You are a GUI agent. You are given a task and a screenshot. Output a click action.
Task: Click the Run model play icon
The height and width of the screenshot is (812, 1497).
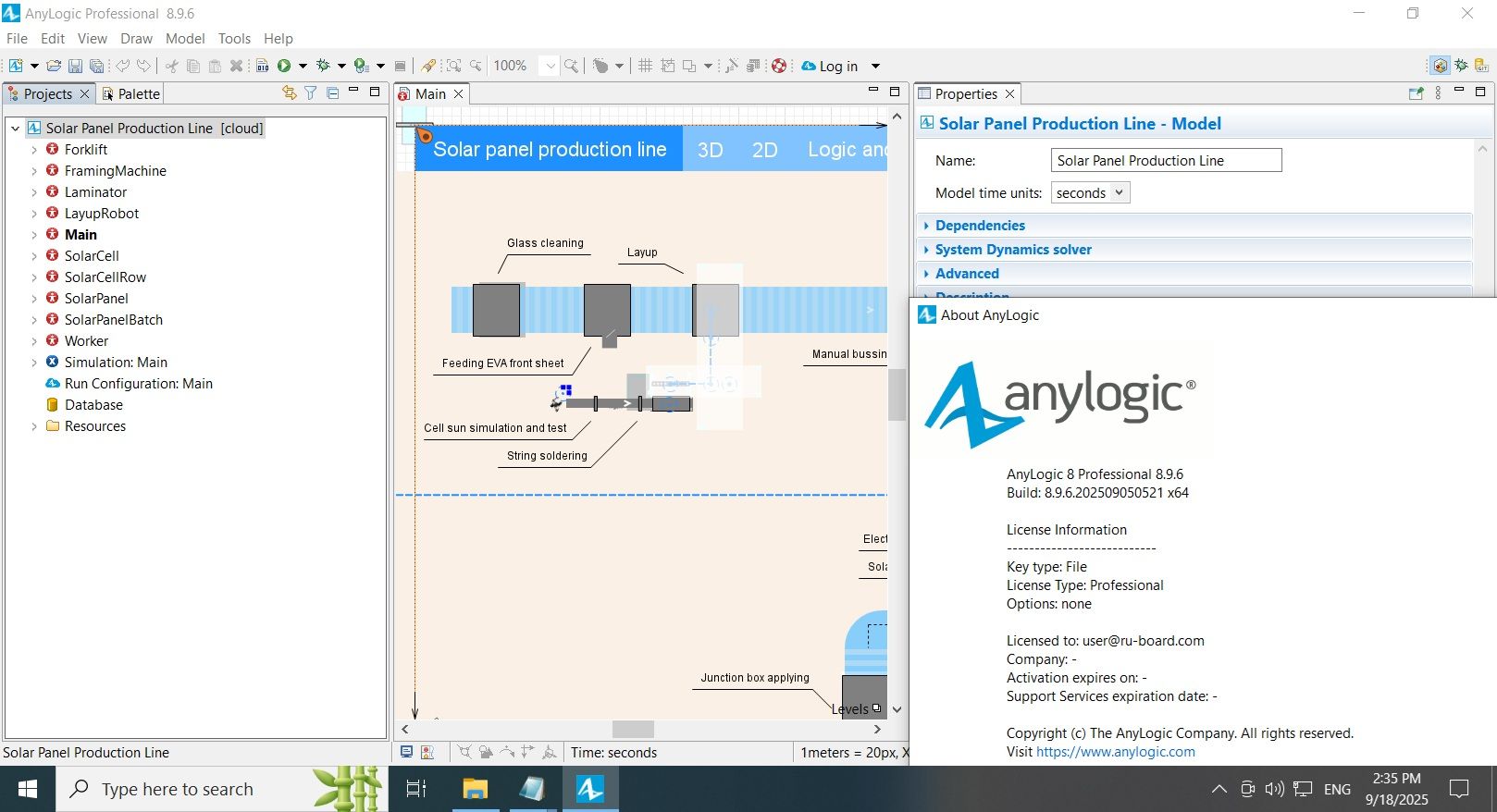[284, 66]
